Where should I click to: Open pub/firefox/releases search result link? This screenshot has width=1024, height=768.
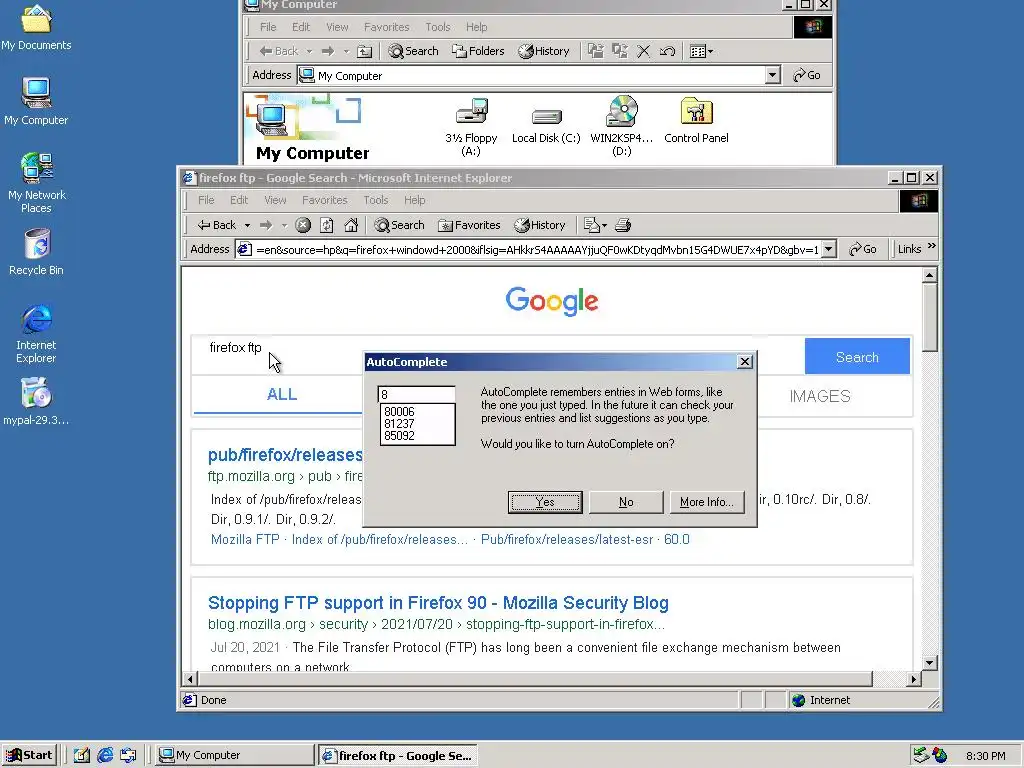[x=285, y=455]
